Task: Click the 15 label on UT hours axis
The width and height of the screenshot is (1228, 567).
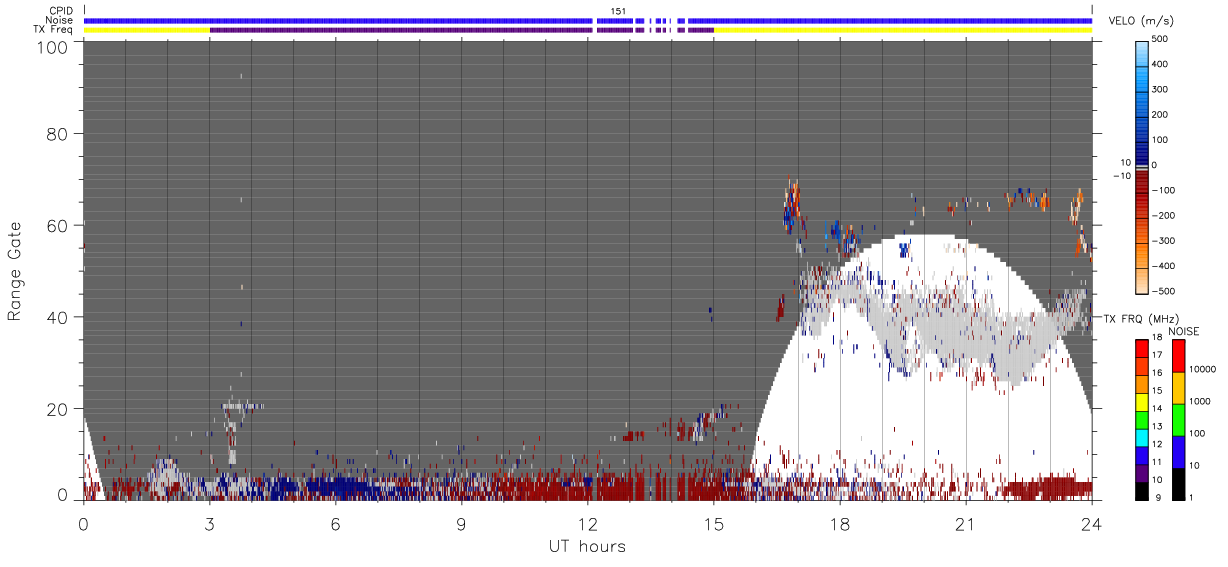Action: [x=714, y=523]
